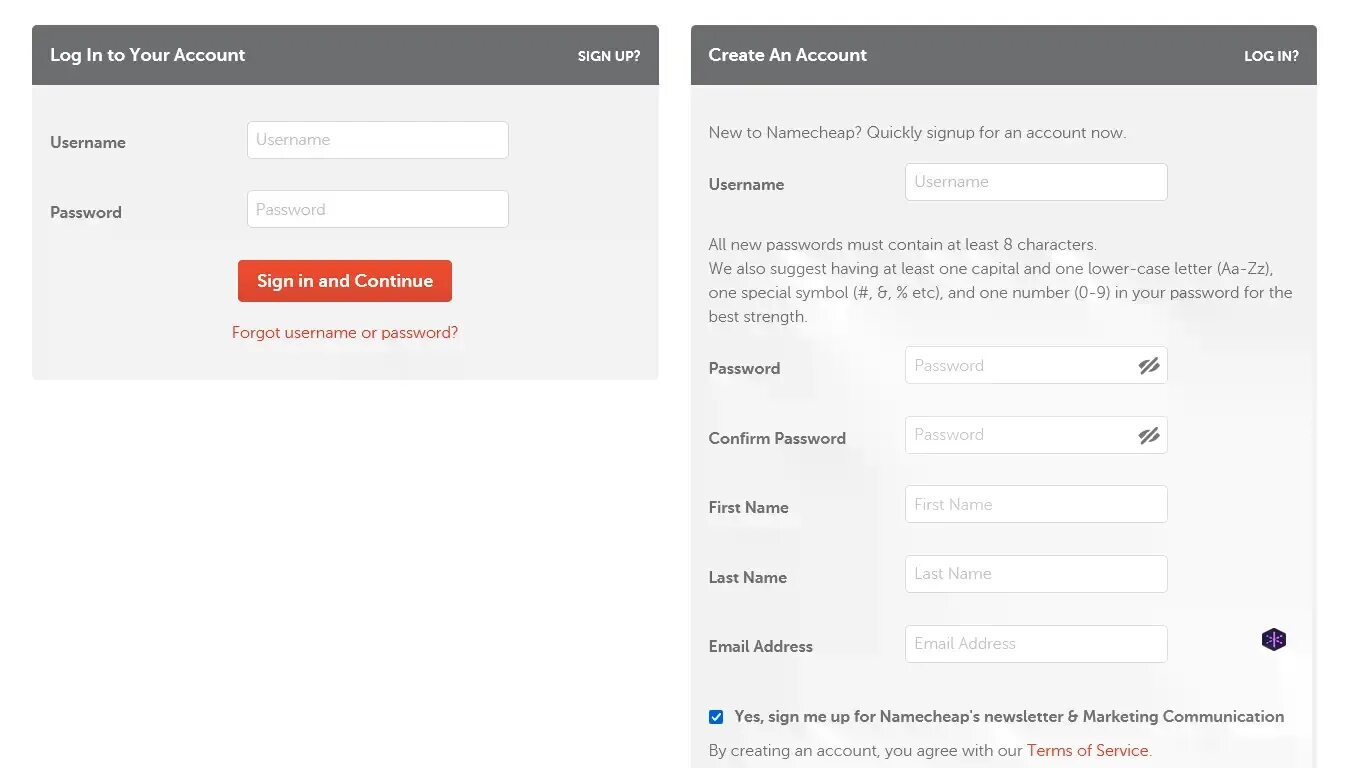This screenshot has height=768, width=1349.
Task: Uncheck the newsletter signup checkbox
Action: pos(716,717)
